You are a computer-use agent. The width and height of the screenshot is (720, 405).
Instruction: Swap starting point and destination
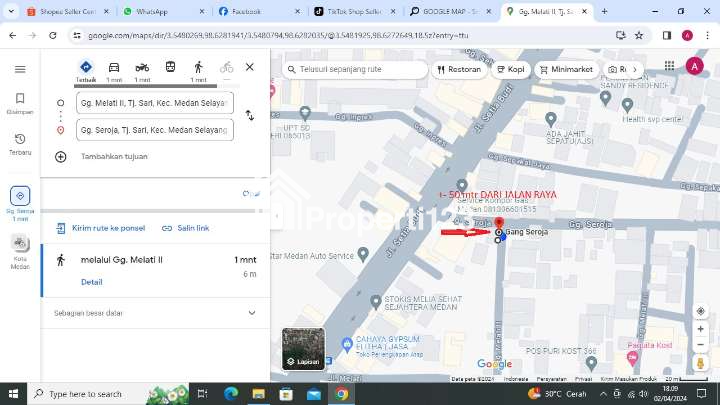click(249, 115)
